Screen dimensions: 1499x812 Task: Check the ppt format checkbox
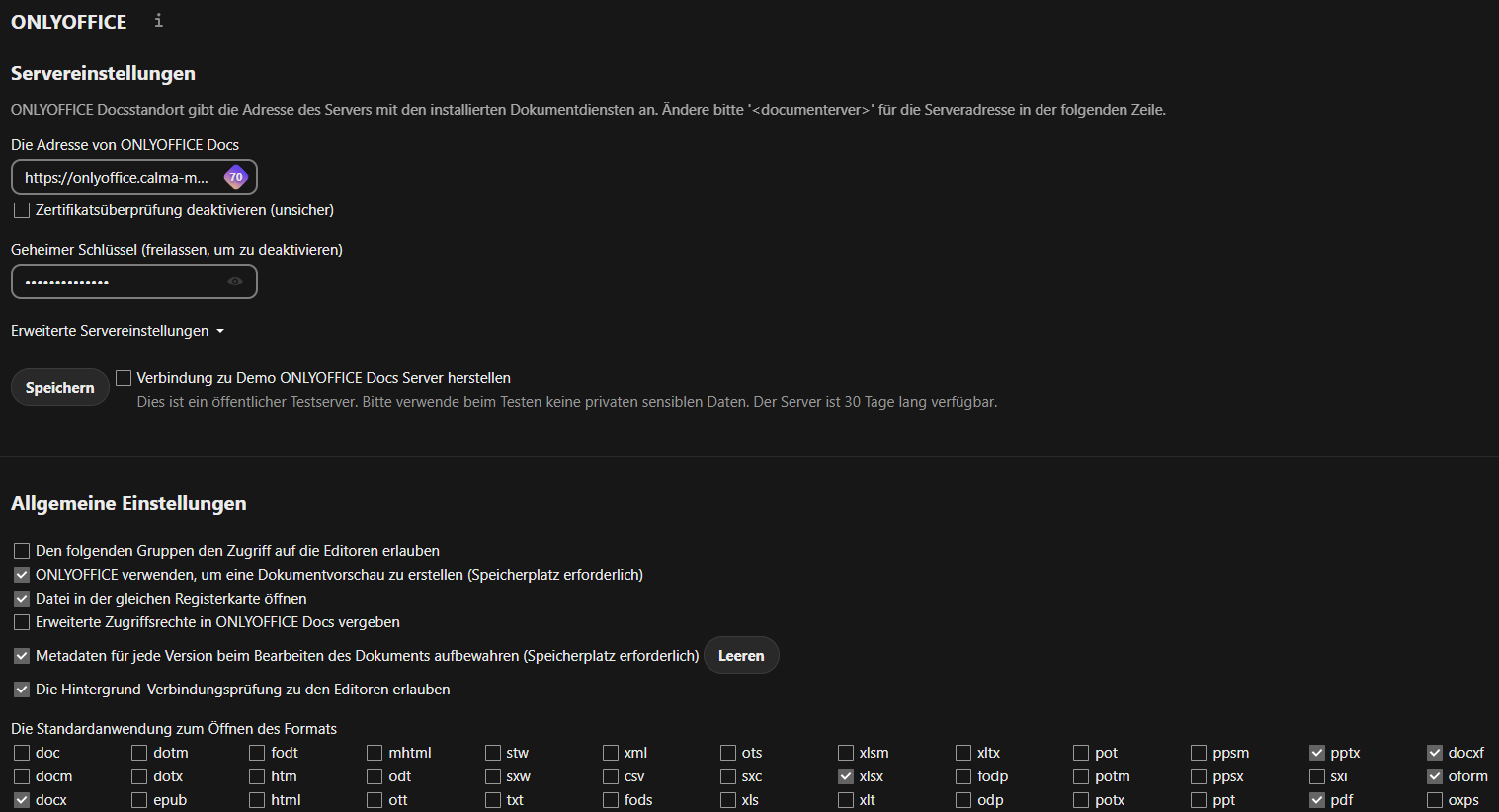coord(1199,800)
